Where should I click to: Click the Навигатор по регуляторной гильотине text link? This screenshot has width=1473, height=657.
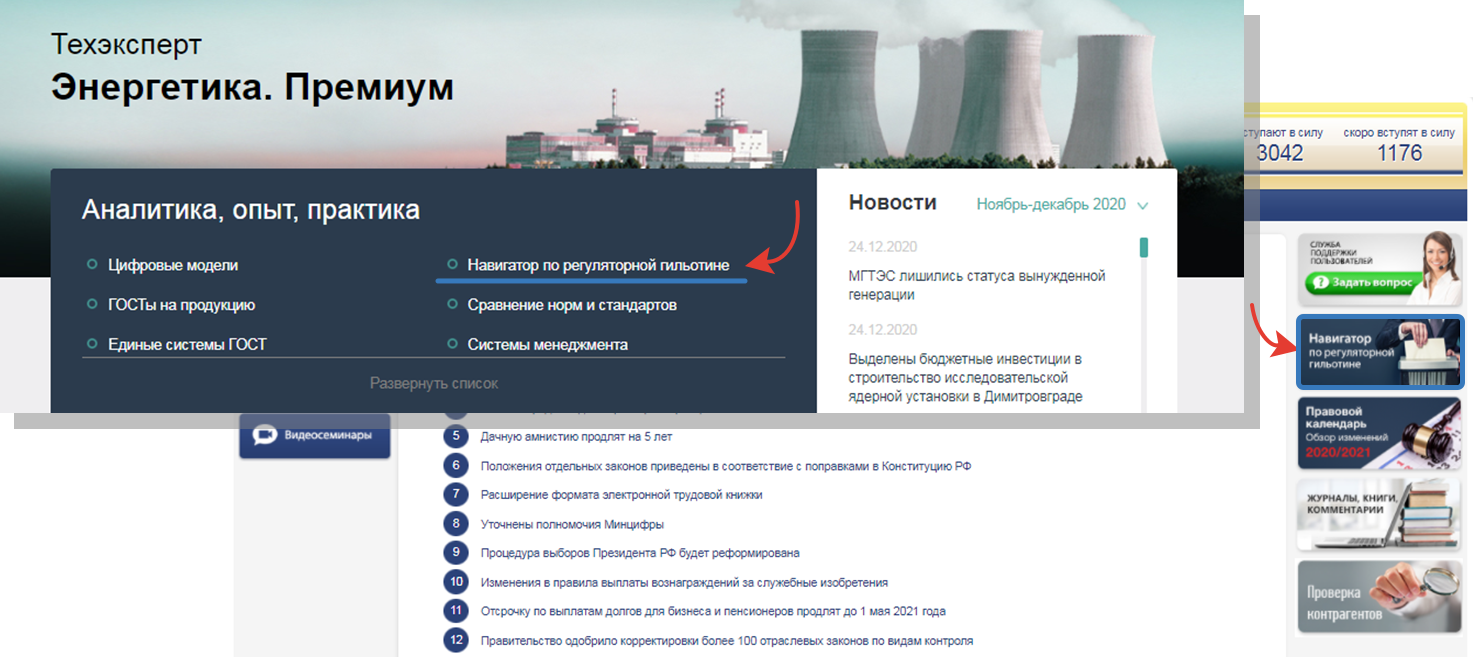tap(598, 265)
